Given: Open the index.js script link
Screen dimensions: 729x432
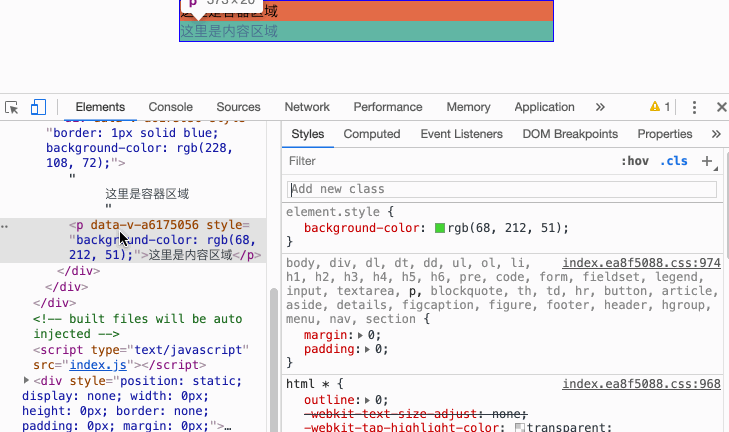Looking at the screenshot, I should [x=98, y=365].
